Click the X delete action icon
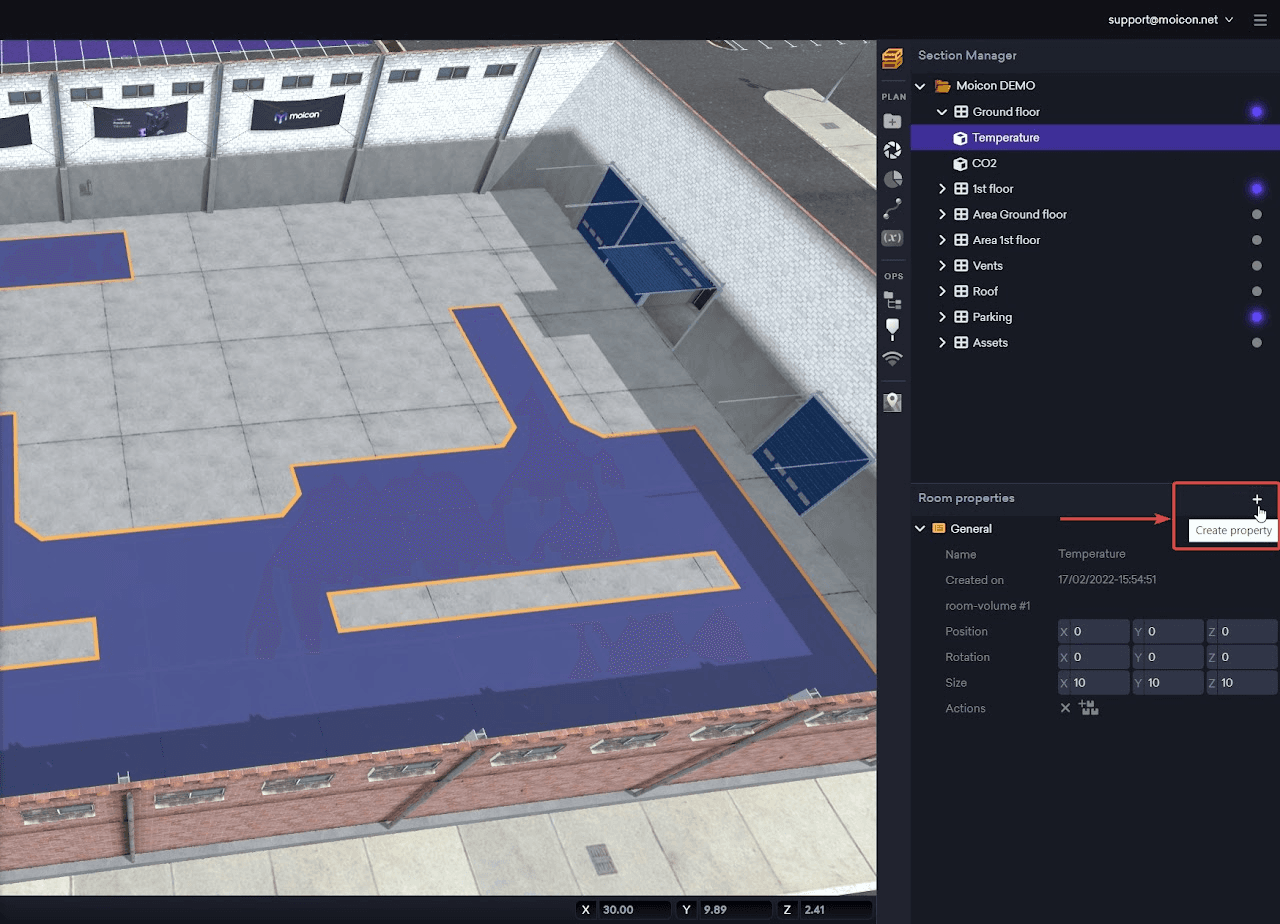Image resolution: width=1280 pixels, height=924 pixels. (x=1065, y=708)
